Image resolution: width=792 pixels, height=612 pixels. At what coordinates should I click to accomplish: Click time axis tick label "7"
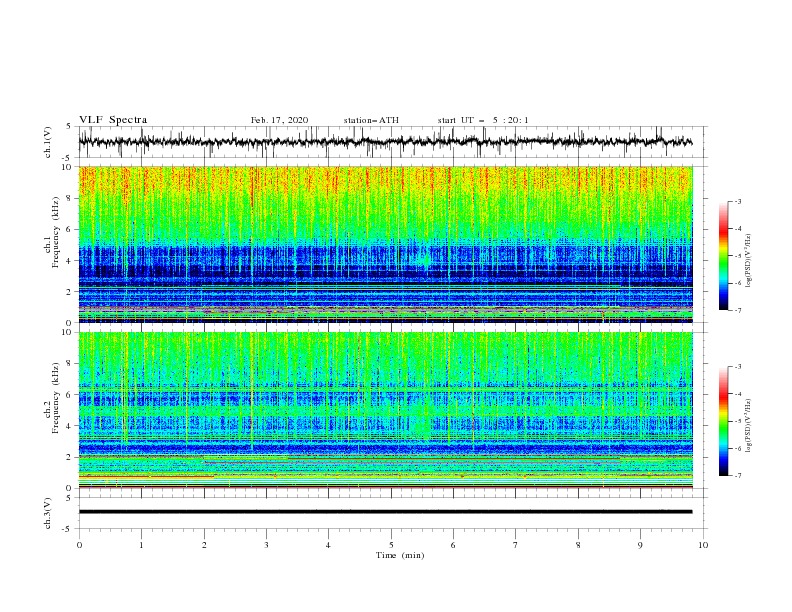coord(516,545)
